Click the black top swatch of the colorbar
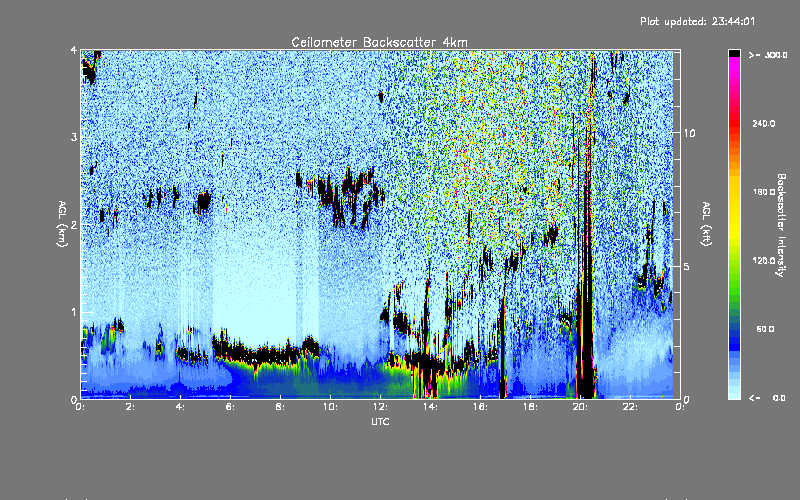The image size is (800, 500). [734, 53]
